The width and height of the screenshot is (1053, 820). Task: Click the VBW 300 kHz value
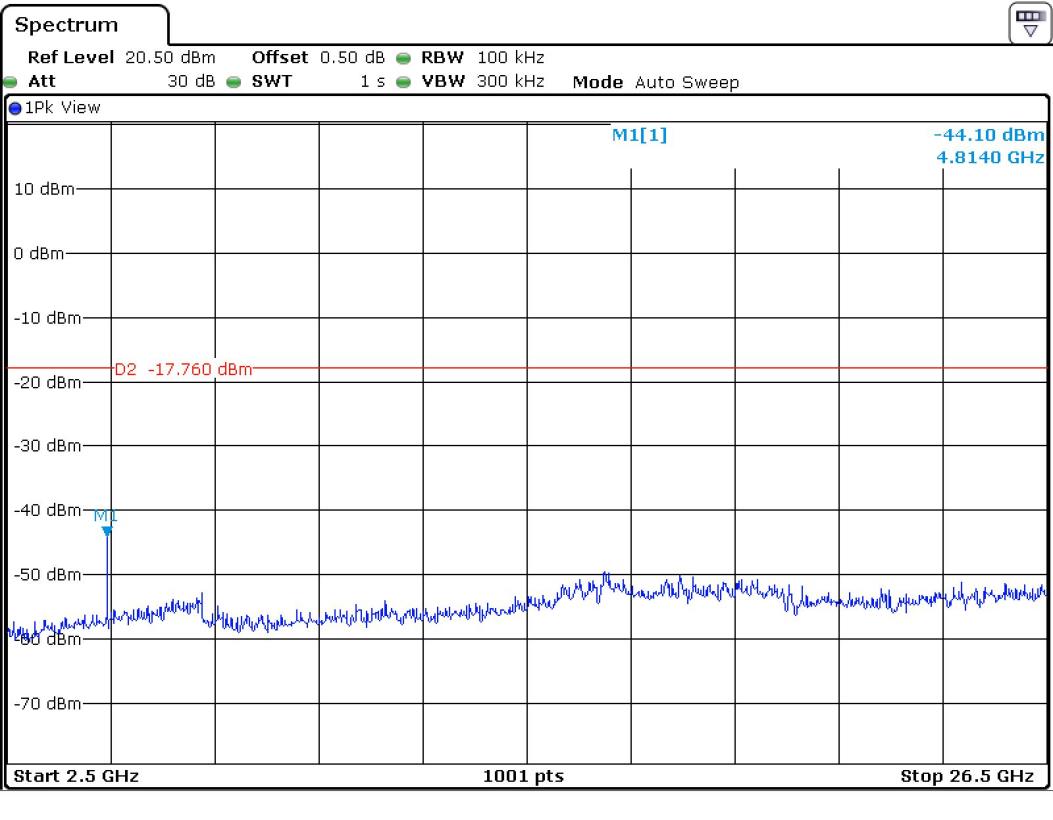click(510, 81)
